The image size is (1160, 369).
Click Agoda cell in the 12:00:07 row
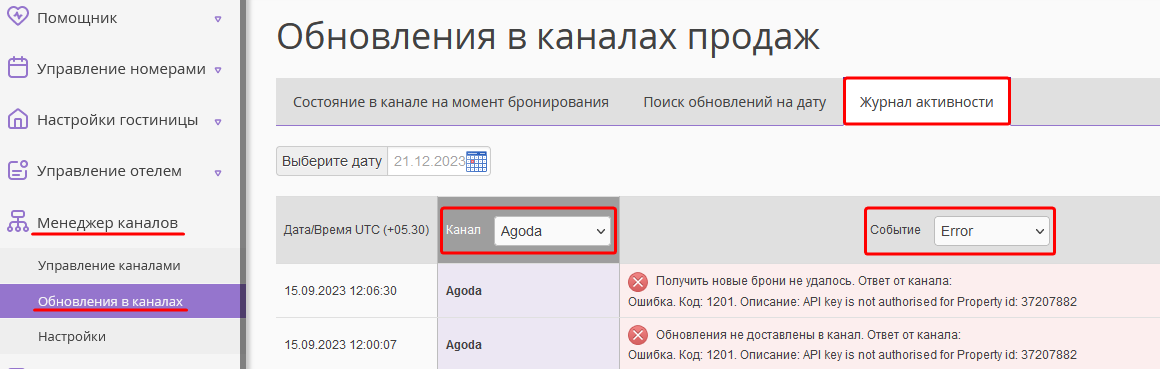pos(528,345)
